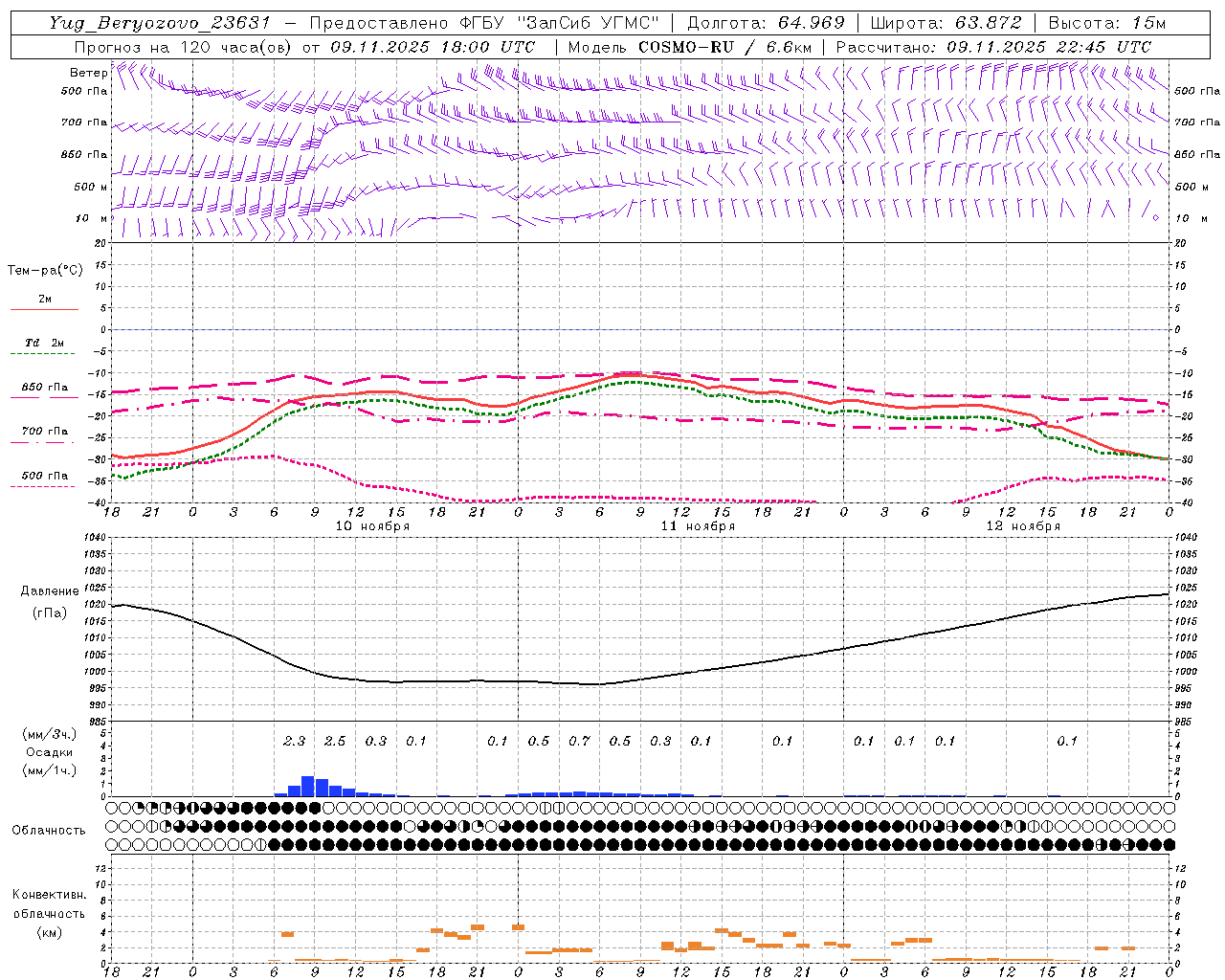Click the Конвективн. облачность panel label
Screen dimensions: 1225x980
tap(49, 904)
